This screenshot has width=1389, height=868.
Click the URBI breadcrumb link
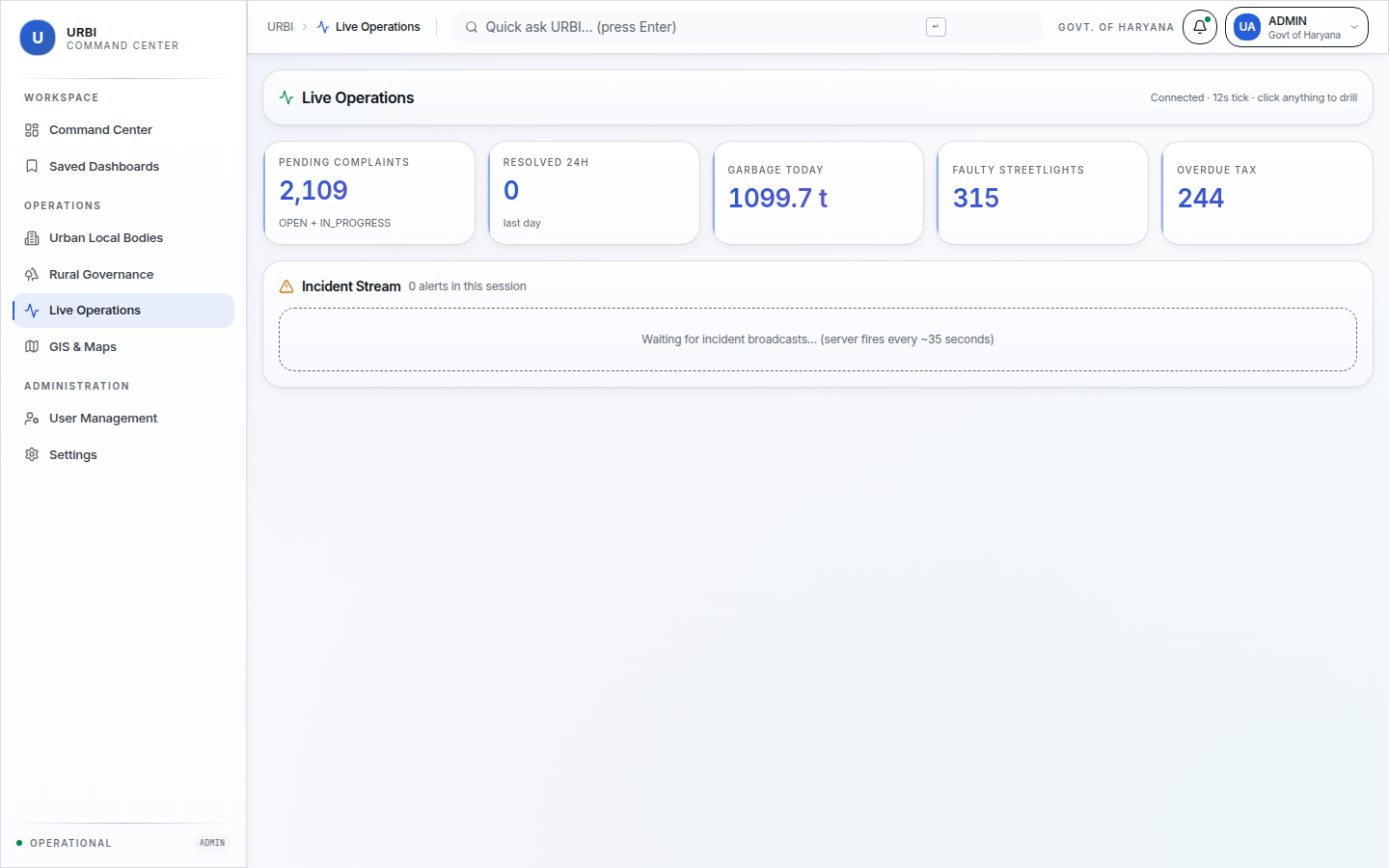point(280,27)
